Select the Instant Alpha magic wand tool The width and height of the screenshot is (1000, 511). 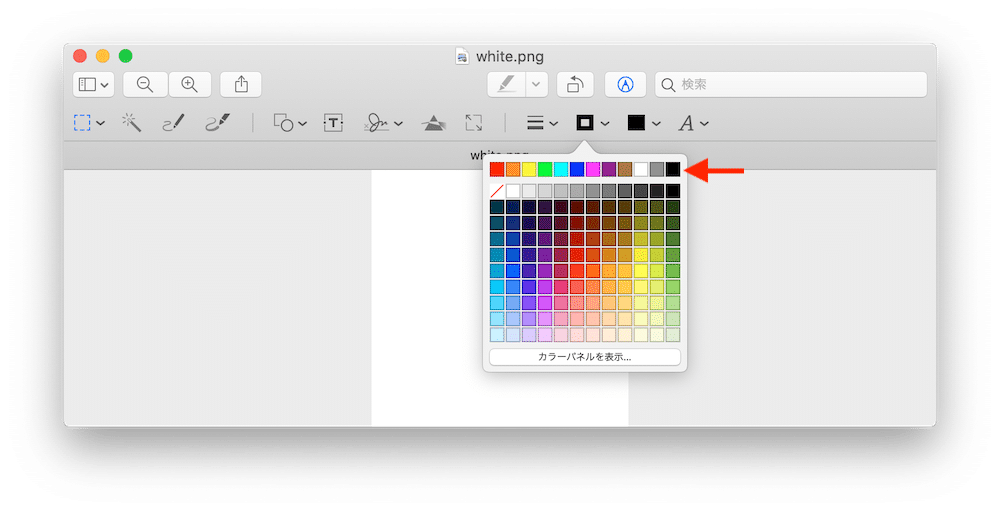pos(131,123)
